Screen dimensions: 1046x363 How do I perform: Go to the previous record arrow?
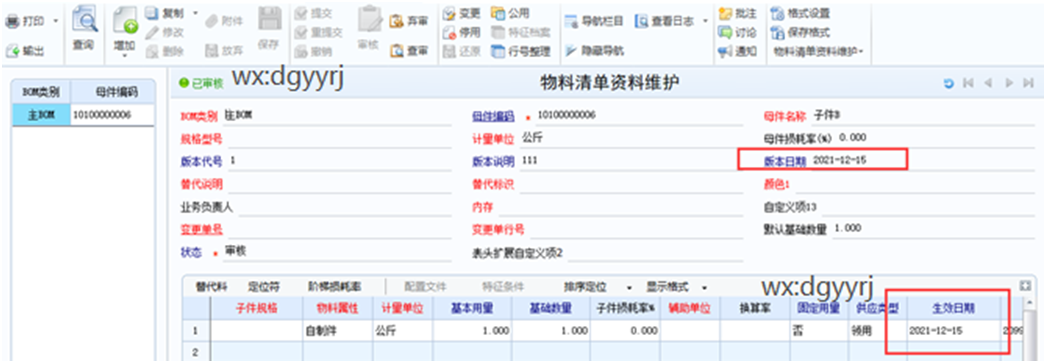point(989,83)
